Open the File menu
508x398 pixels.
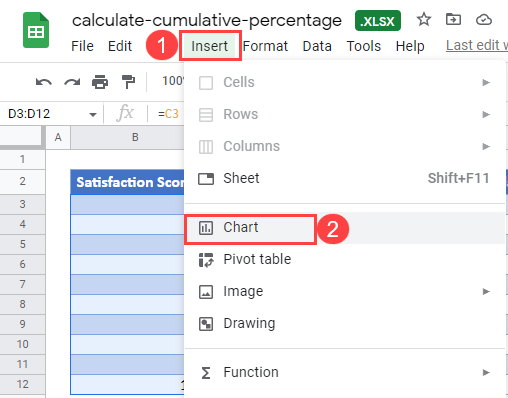pyautogui.click(x=82, y=46)
